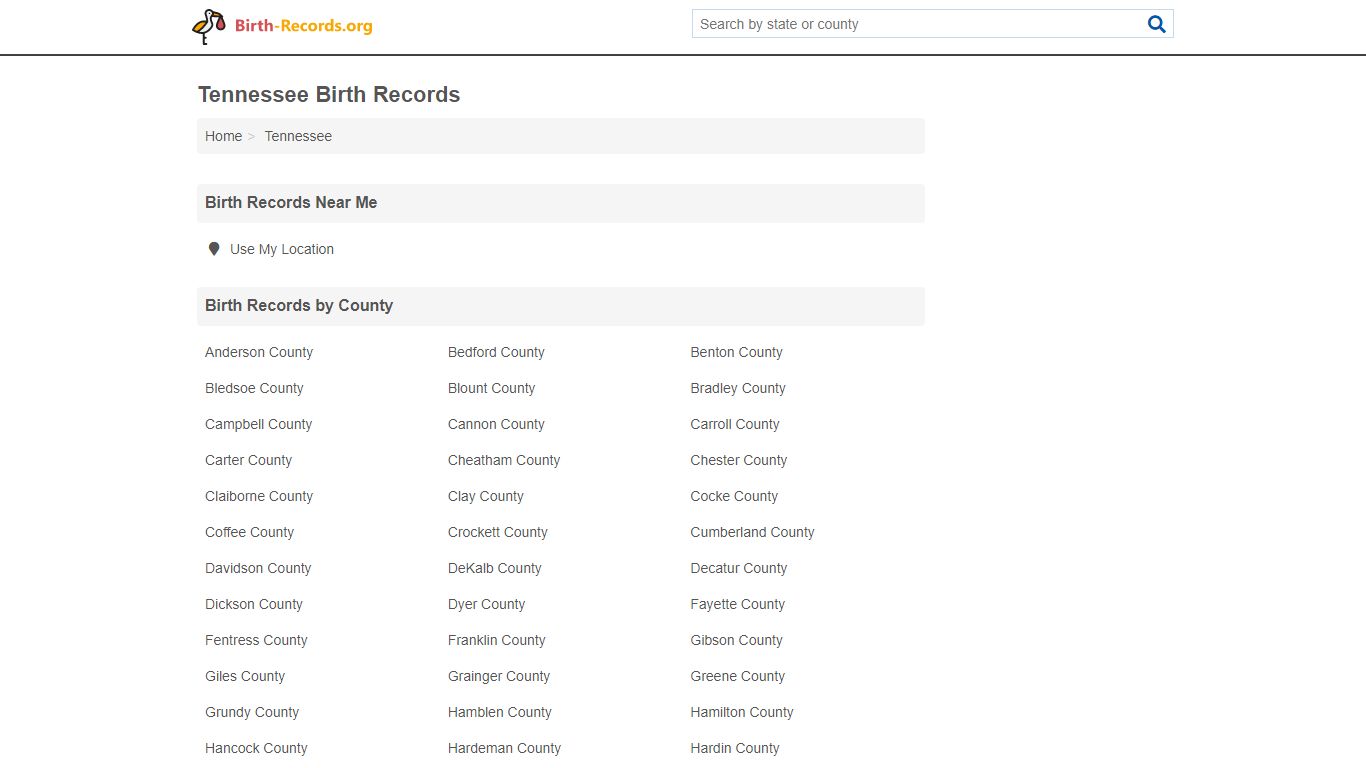Open Coffee County birth records

pos(249,532)
